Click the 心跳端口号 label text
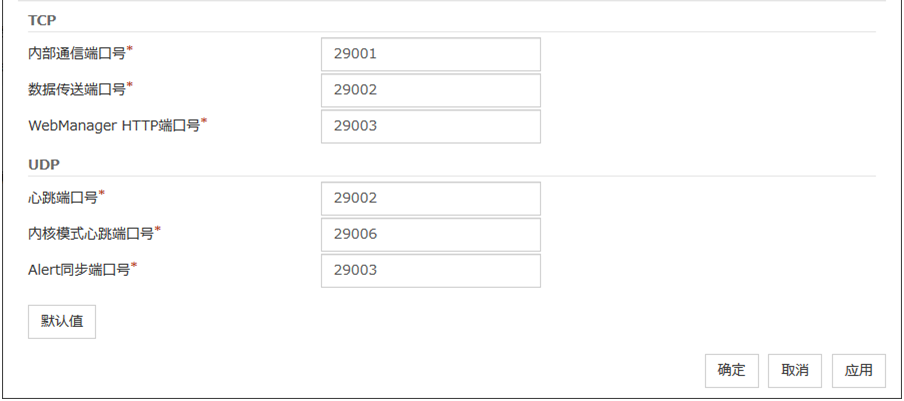The height and width of the screenshot is (401, 904). (x=62, y=198)
